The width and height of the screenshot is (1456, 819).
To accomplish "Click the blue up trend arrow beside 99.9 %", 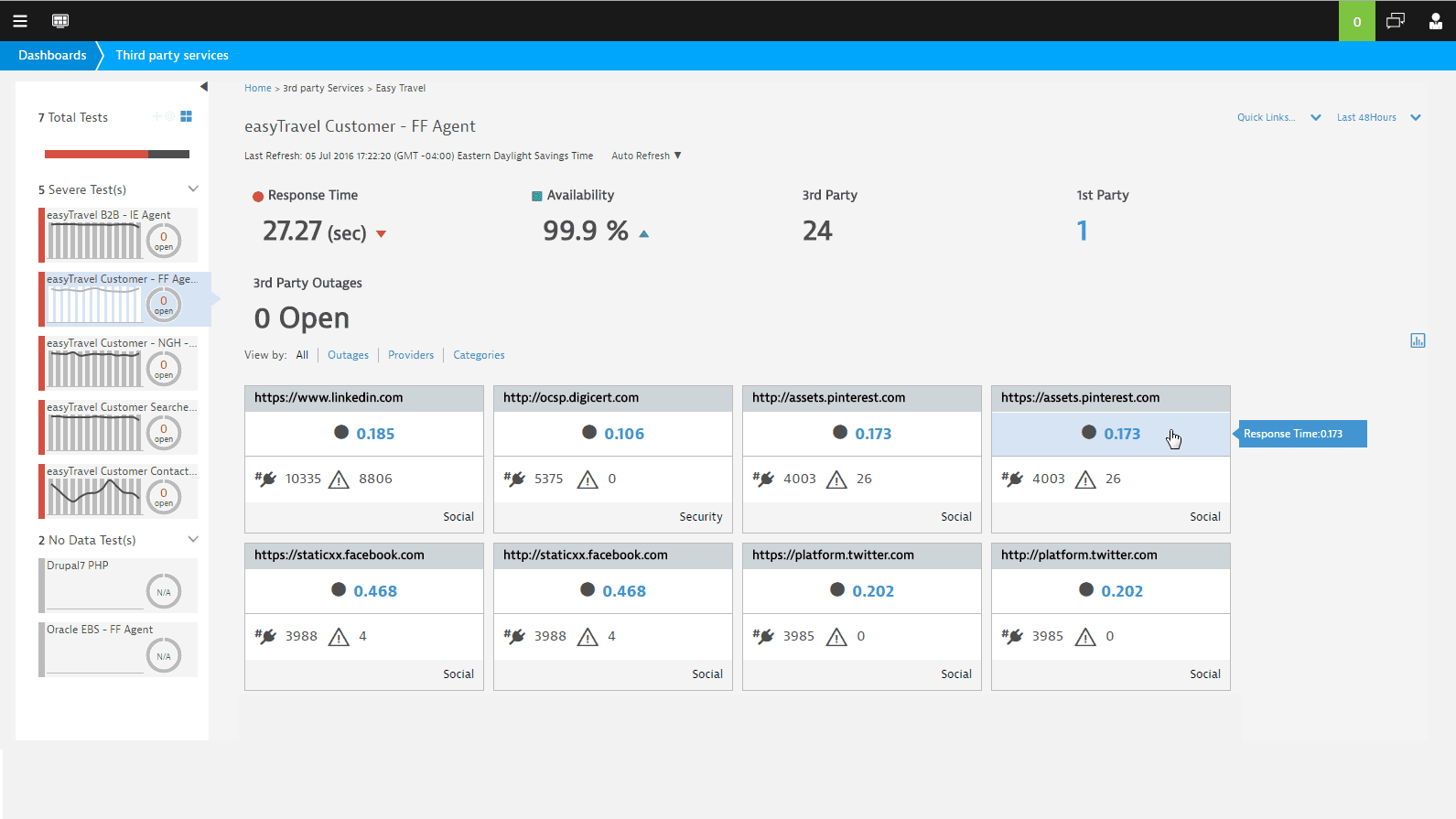I will click(644, 234).
